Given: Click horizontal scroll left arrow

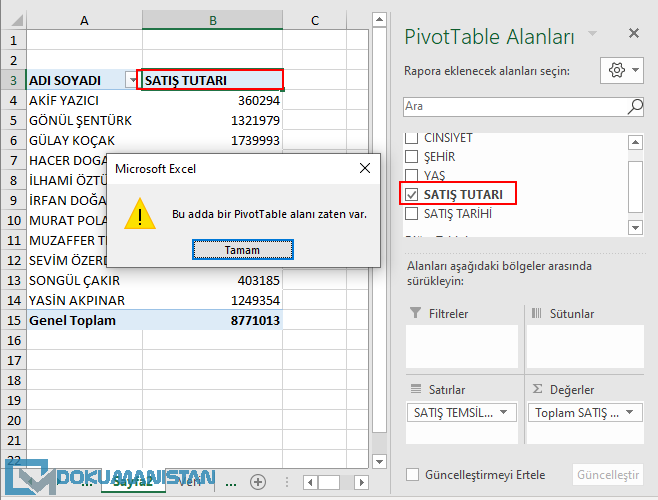Looking at the screenshot, I should point(310,482).
